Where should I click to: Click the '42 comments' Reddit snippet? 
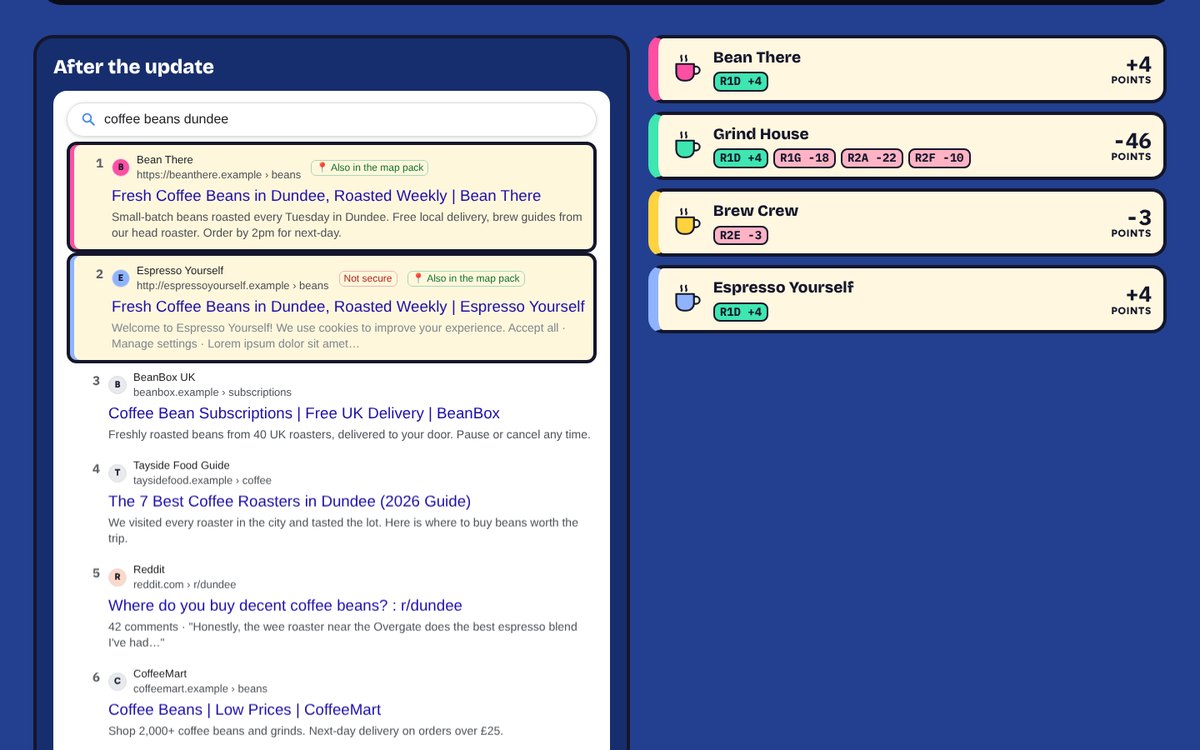click(x=343, y=635)
